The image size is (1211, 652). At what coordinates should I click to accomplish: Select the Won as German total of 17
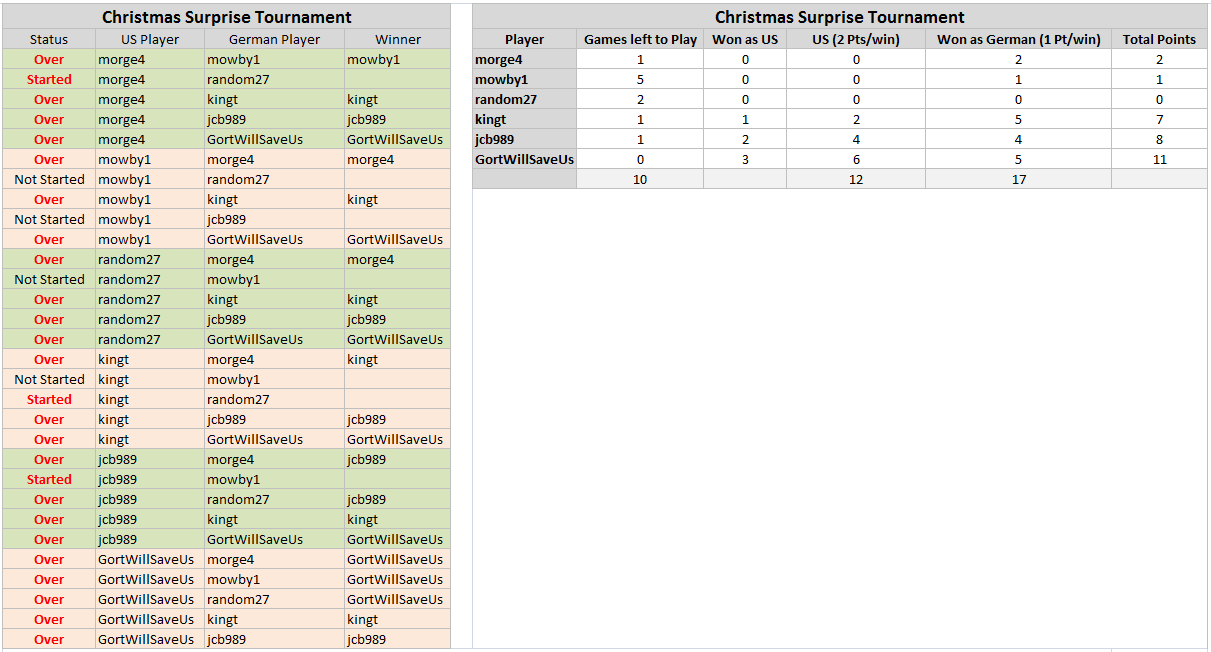pos(1018,179)
